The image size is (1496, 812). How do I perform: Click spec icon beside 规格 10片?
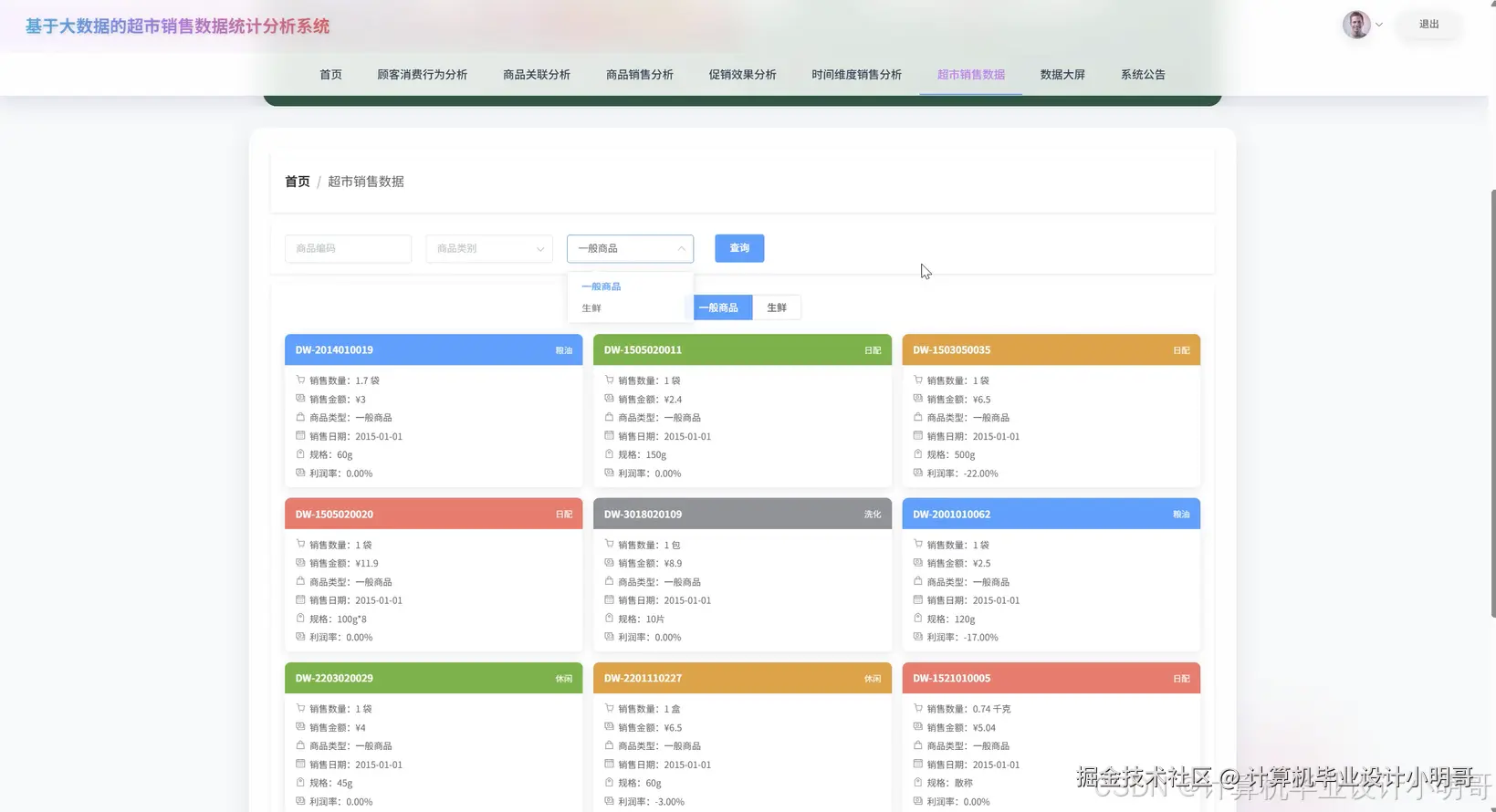point(609,618)
